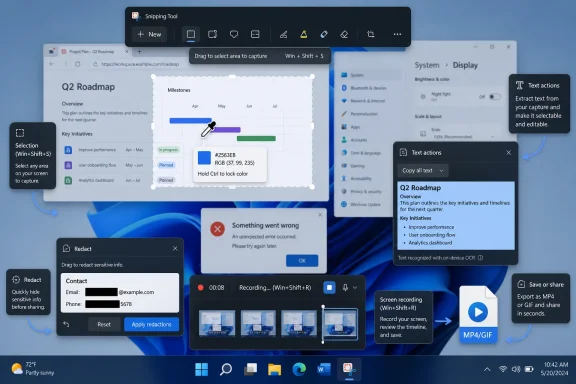The image size is (576, 384).
Task: Show hidden icons with tray chevron
Action: (x=487, y=369)
